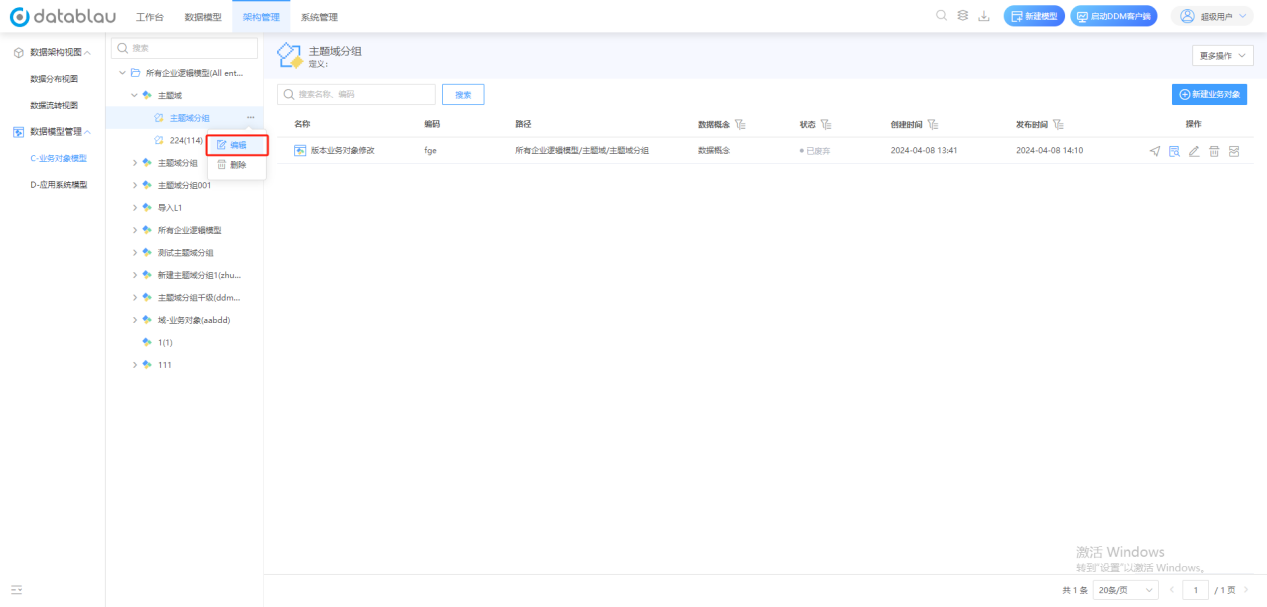Switch to the 工作台 tab
Image resolution: width=1267 pixels, height=607 pixels.
(149, 17)
